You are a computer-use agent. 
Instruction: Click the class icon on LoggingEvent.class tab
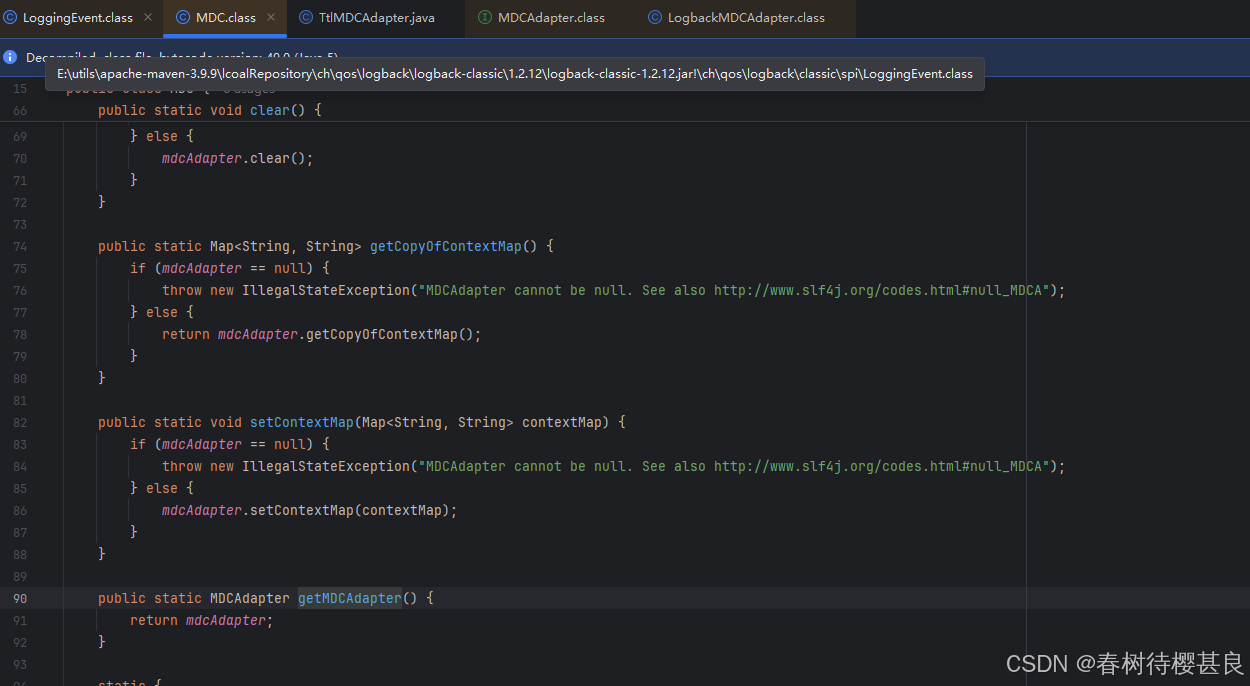tap(10, 18)
